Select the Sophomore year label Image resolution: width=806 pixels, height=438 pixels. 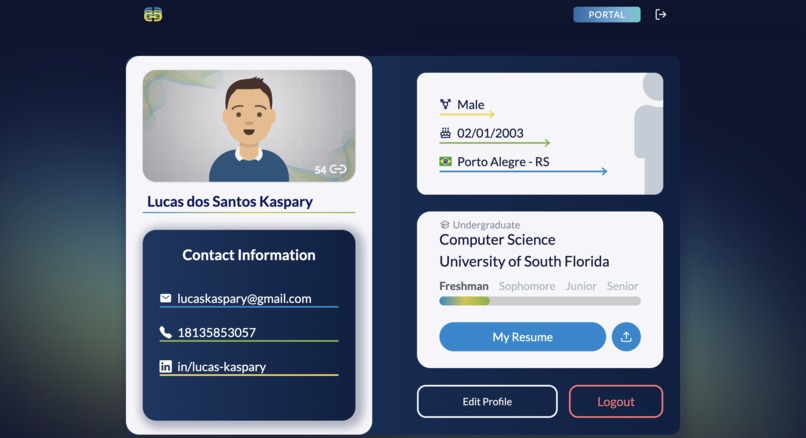(527, 286)
